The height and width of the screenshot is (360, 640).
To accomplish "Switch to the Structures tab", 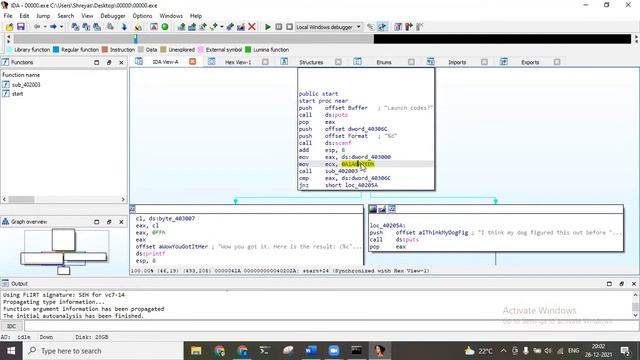I will (x=311, y=62).
